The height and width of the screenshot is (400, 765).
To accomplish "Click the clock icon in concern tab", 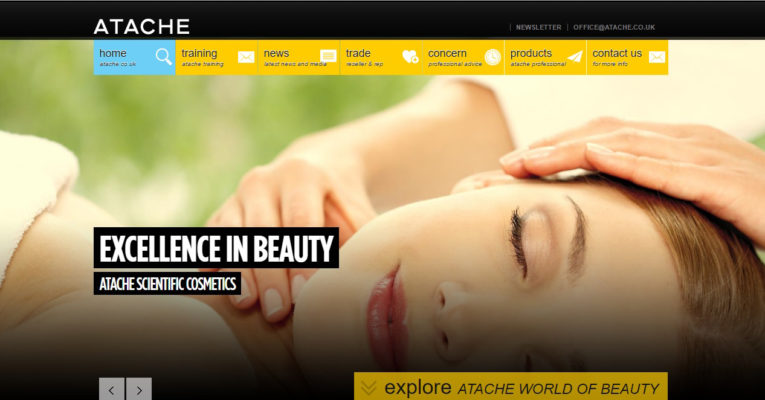I will pyautogui.click(x=493, y=57).
